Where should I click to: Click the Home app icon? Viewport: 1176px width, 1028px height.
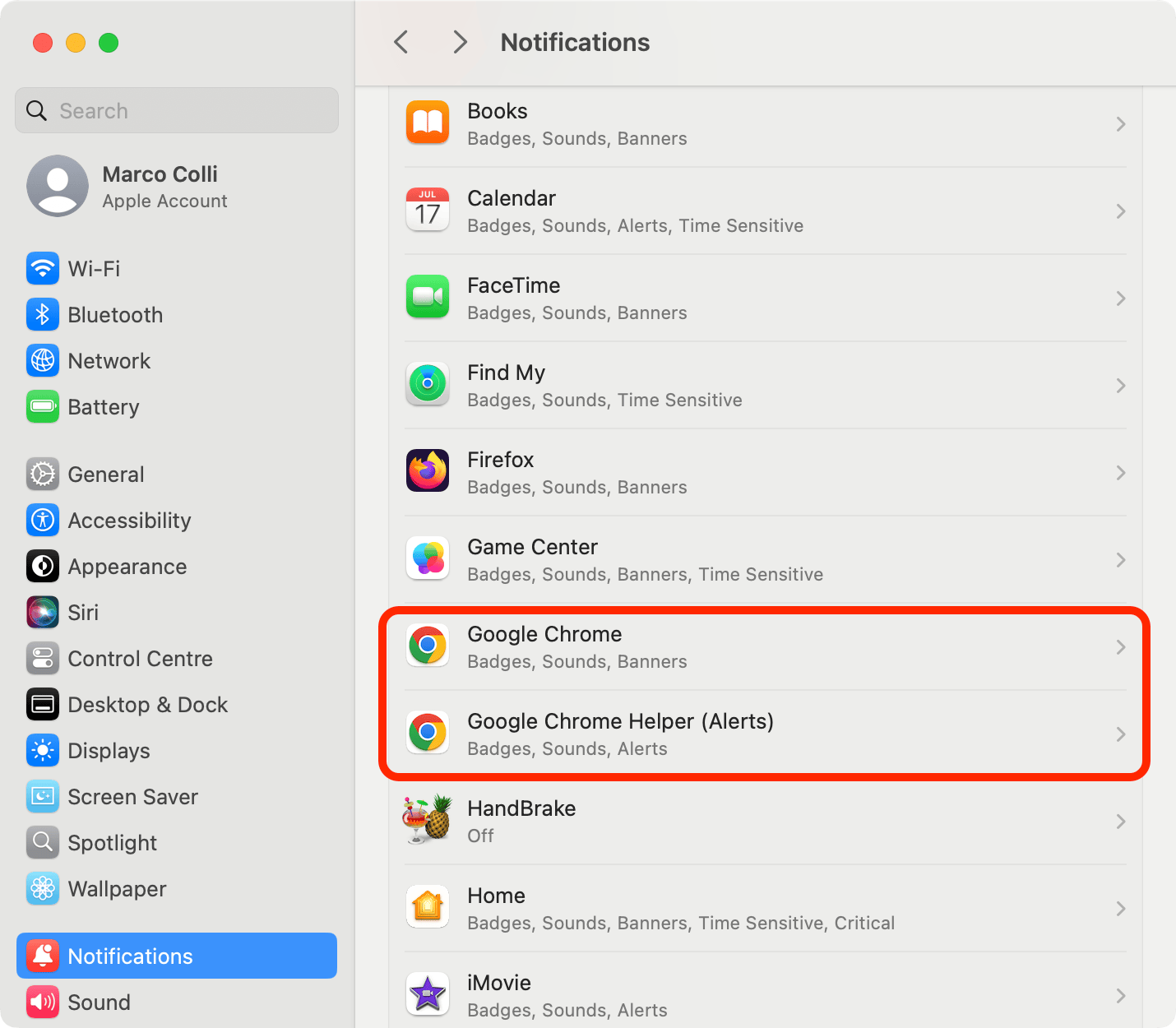click(x=428, y=907)
